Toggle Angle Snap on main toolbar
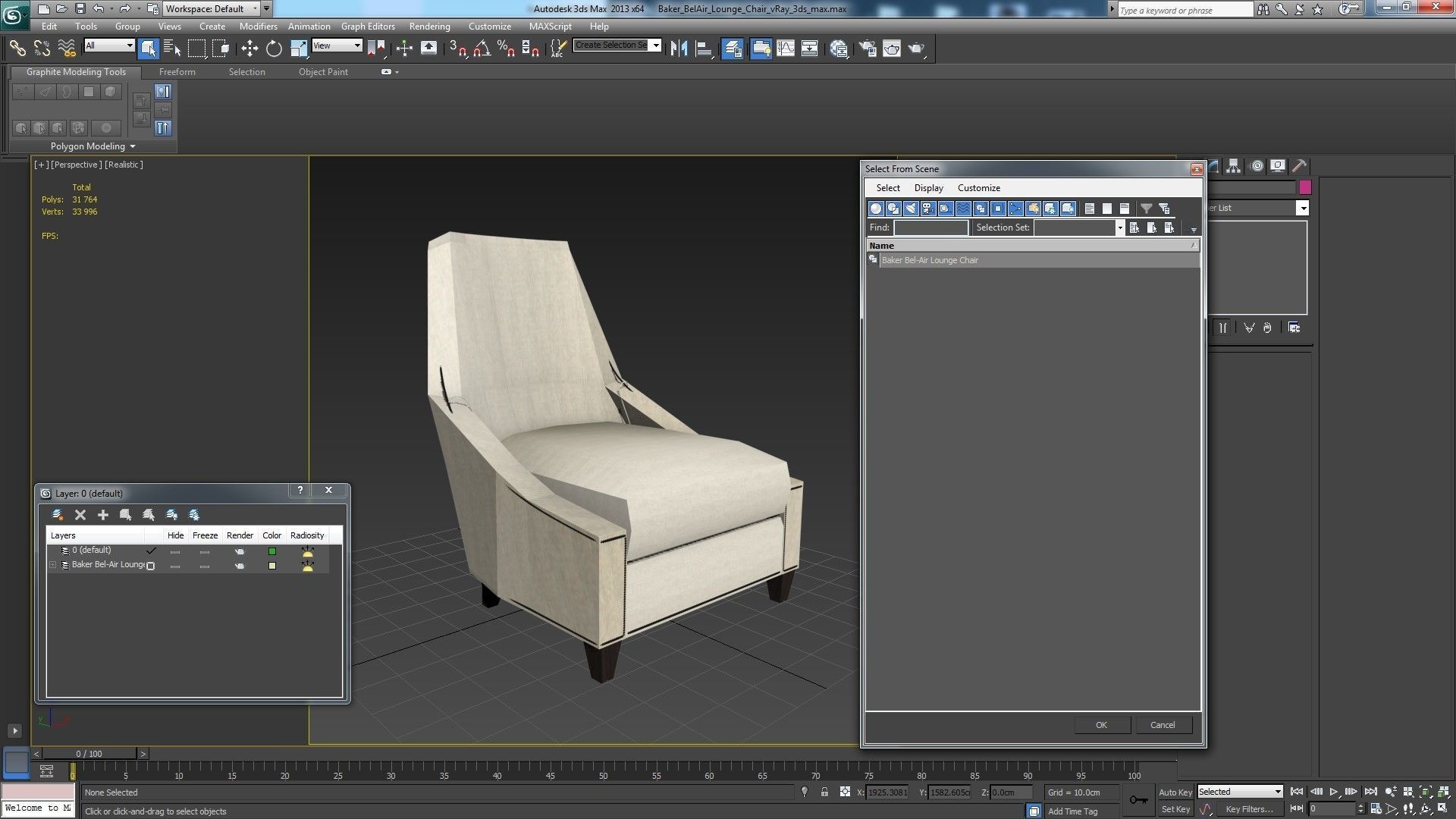The height and width of the screenshot is (819, 1456). [x=482, y=49]
